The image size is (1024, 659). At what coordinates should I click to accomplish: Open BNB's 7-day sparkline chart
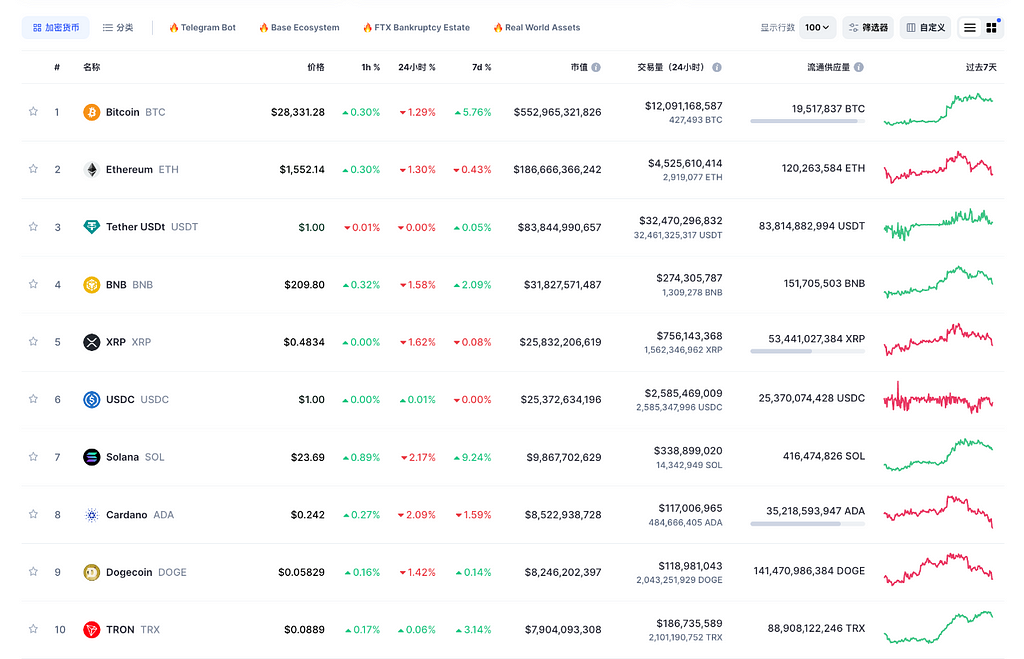(938, 282)
